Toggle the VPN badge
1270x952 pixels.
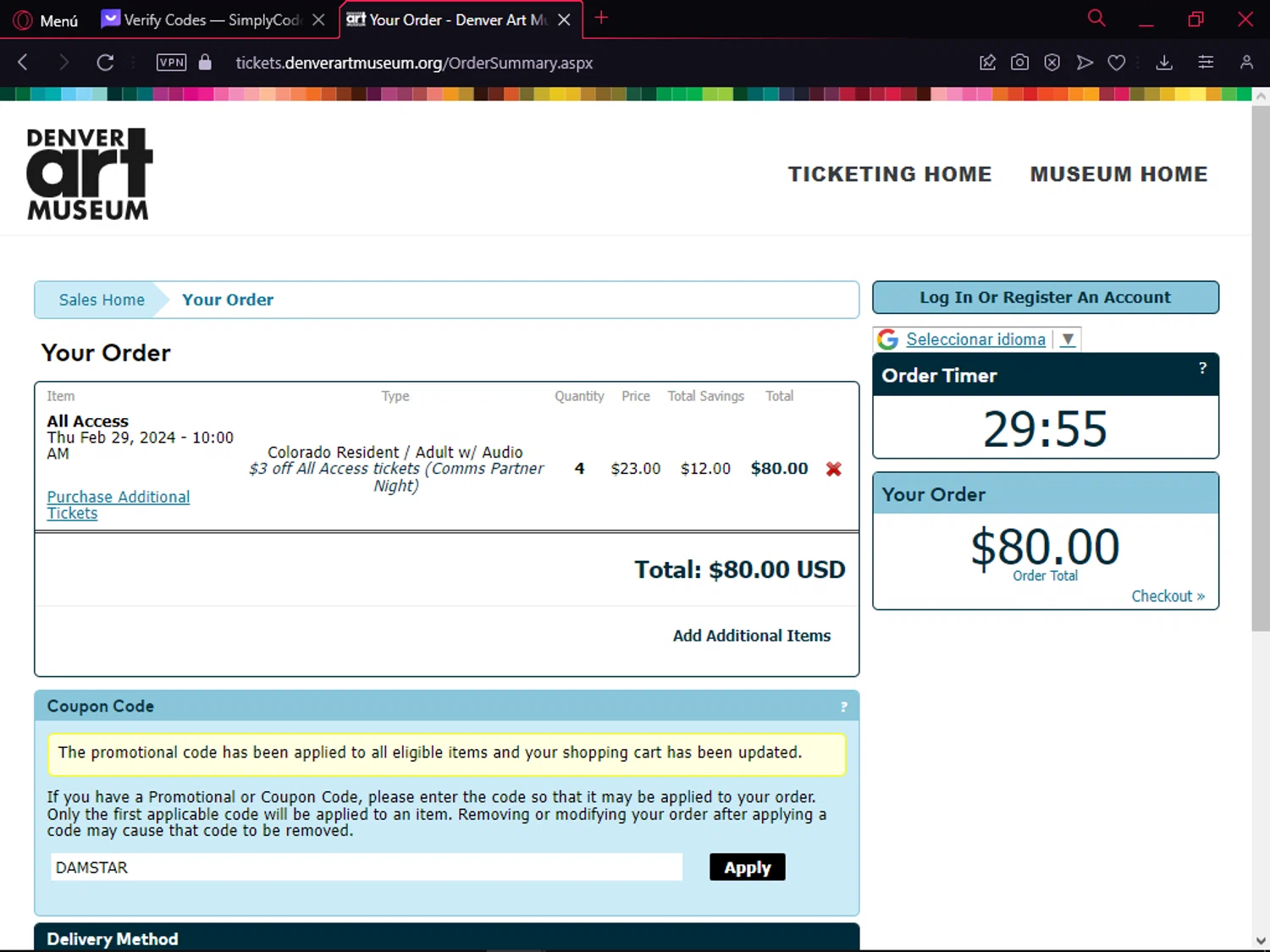pyautogui.click(x=172, y=62)
